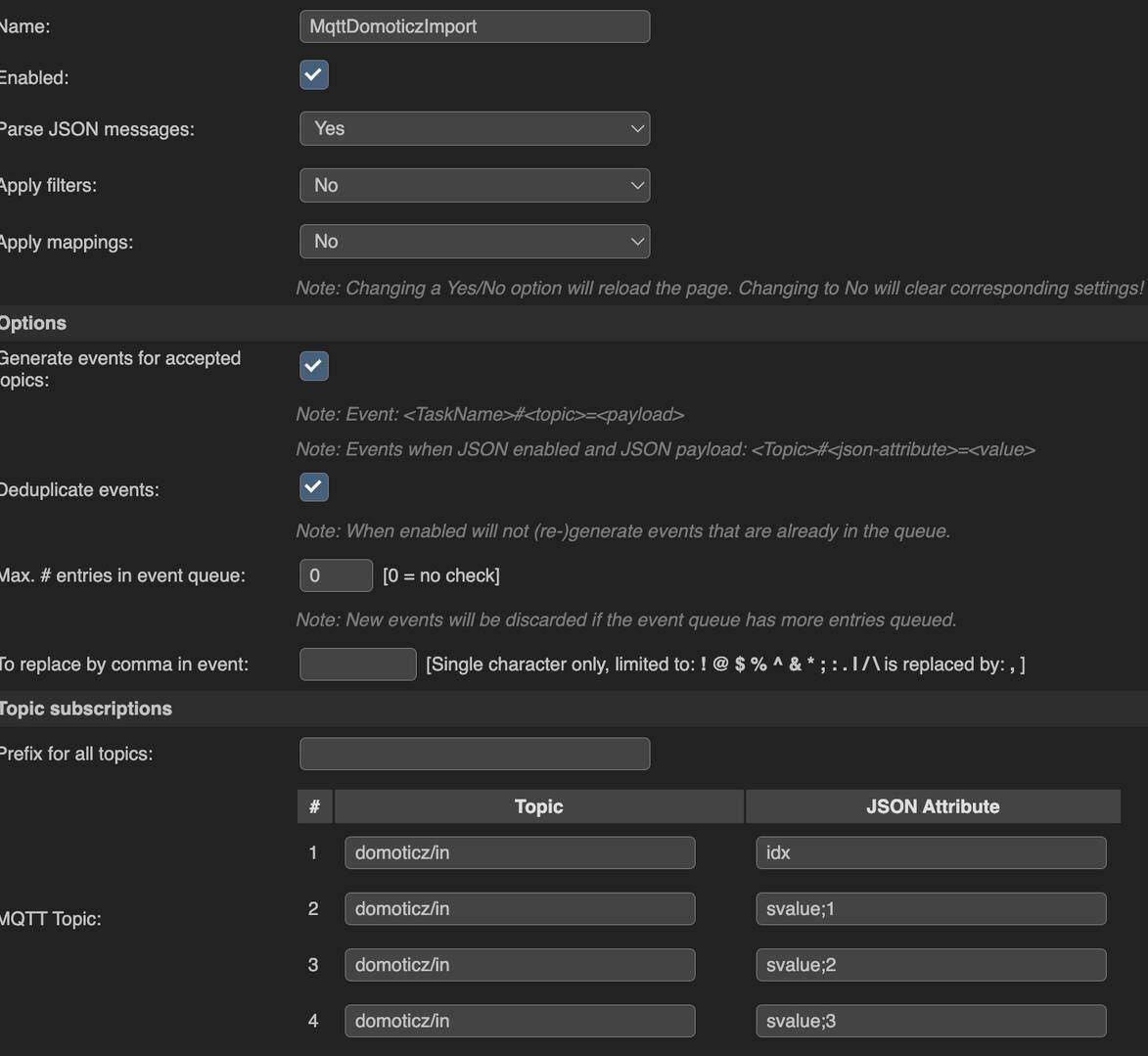
Task: Open the Parse JSON messages dropdown
Action: (475, 128)
